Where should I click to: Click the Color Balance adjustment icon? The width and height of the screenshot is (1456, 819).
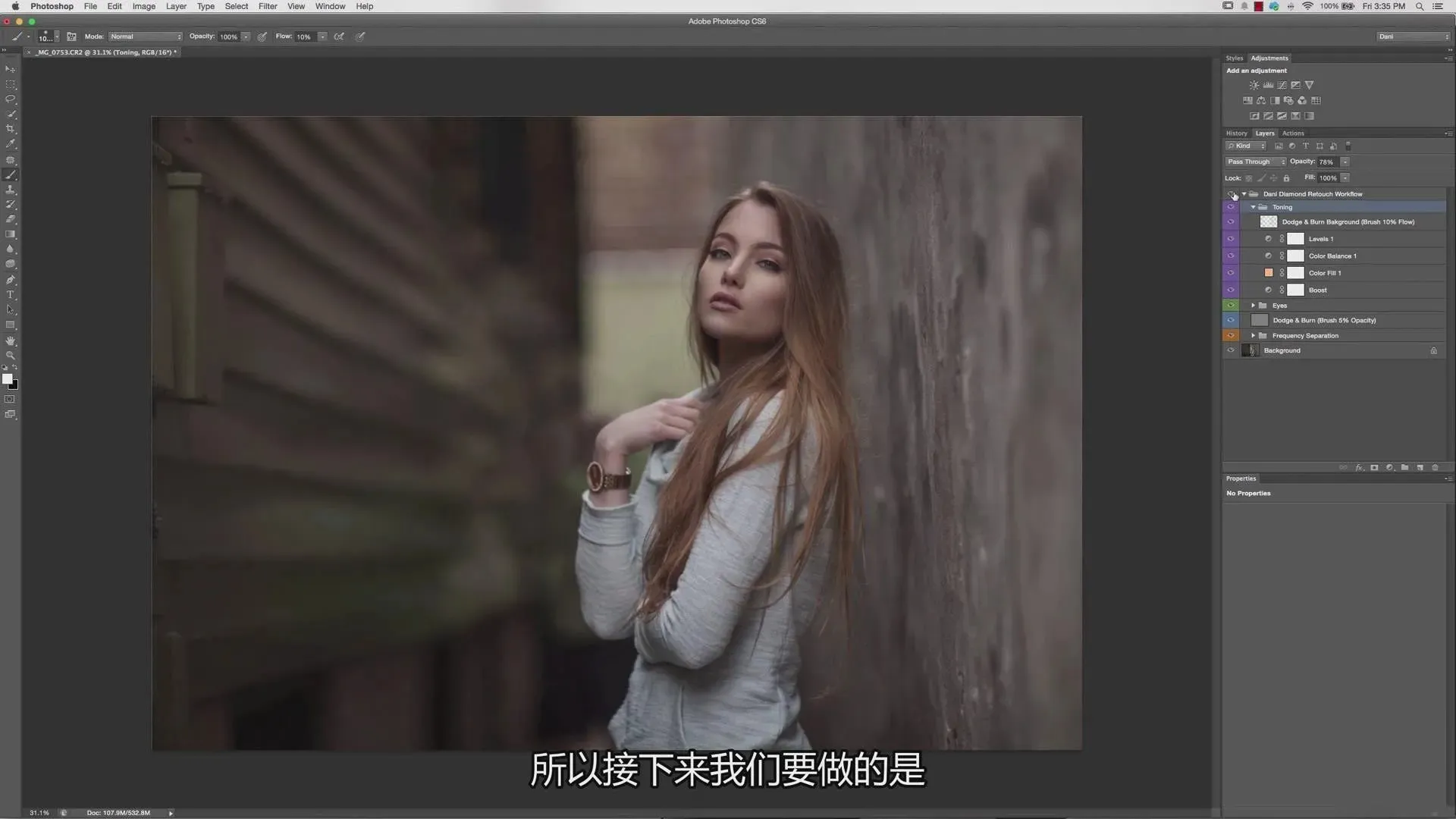coord(1261,100)
